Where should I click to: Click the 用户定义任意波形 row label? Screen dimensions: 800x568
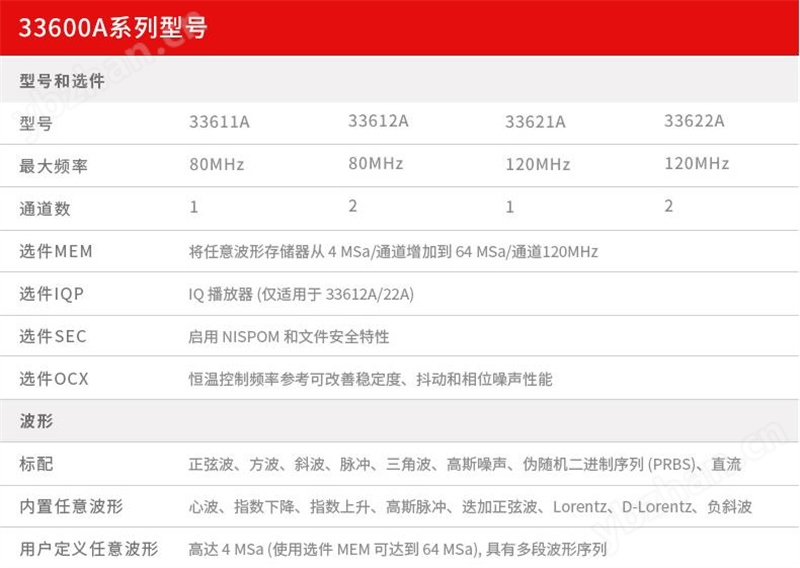[89, 549]
